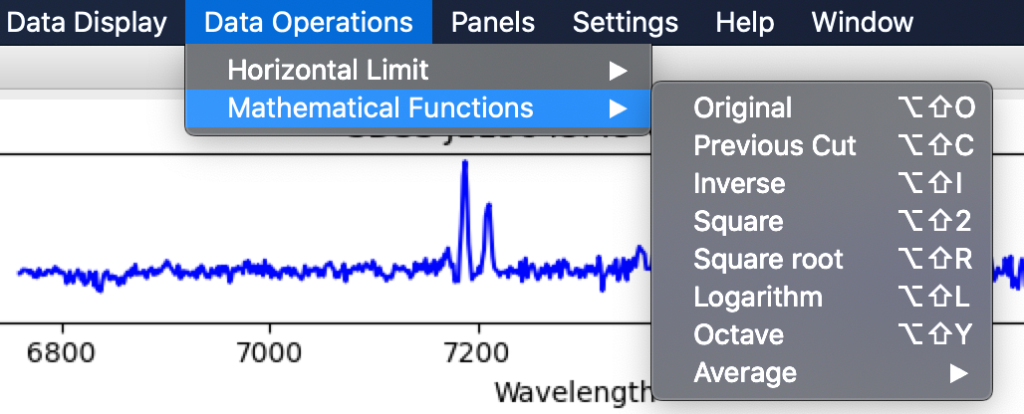Open the Panels menu
The image size is (1024, 414).
pyautogui.click(x=492, y=22)
